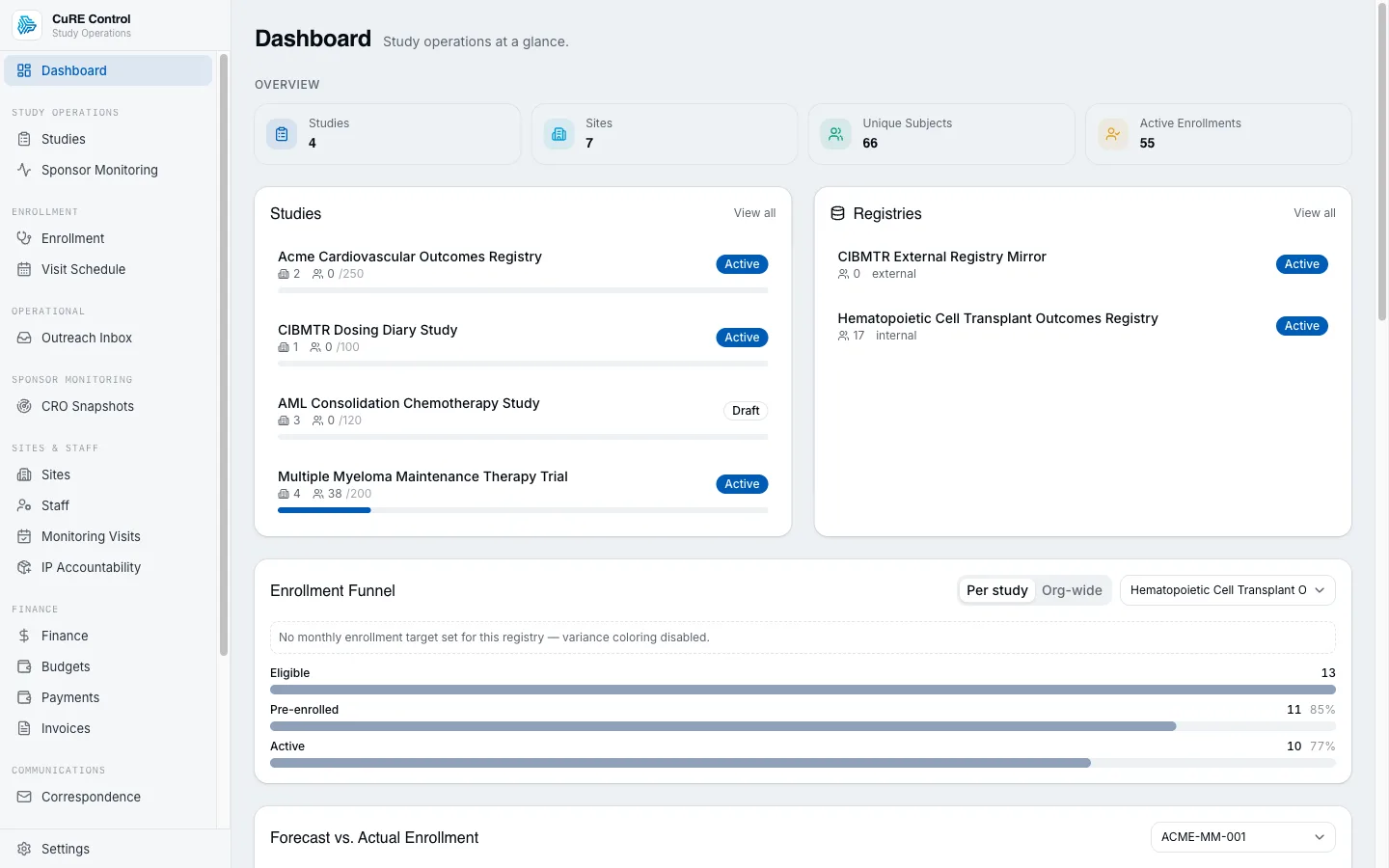Open Acme Cardiovascular Outcomes Registry study
The width and height of the screenshot is (1389, 868).
[523, 271]
